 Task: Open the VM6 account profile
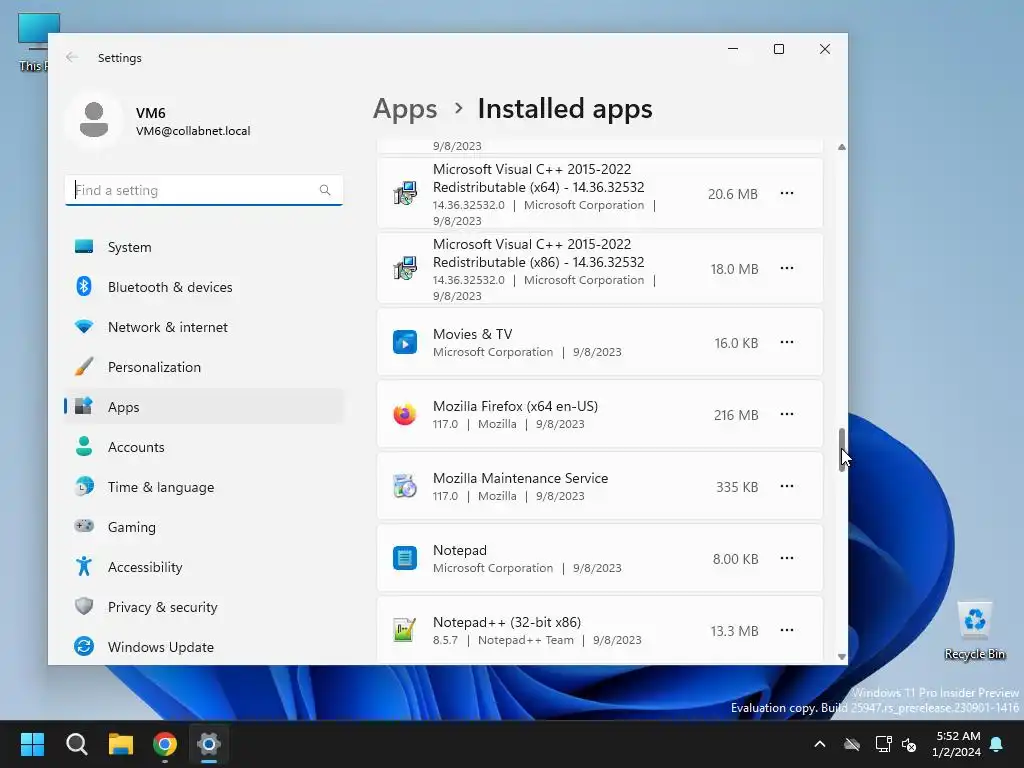(x=159, y=121)
